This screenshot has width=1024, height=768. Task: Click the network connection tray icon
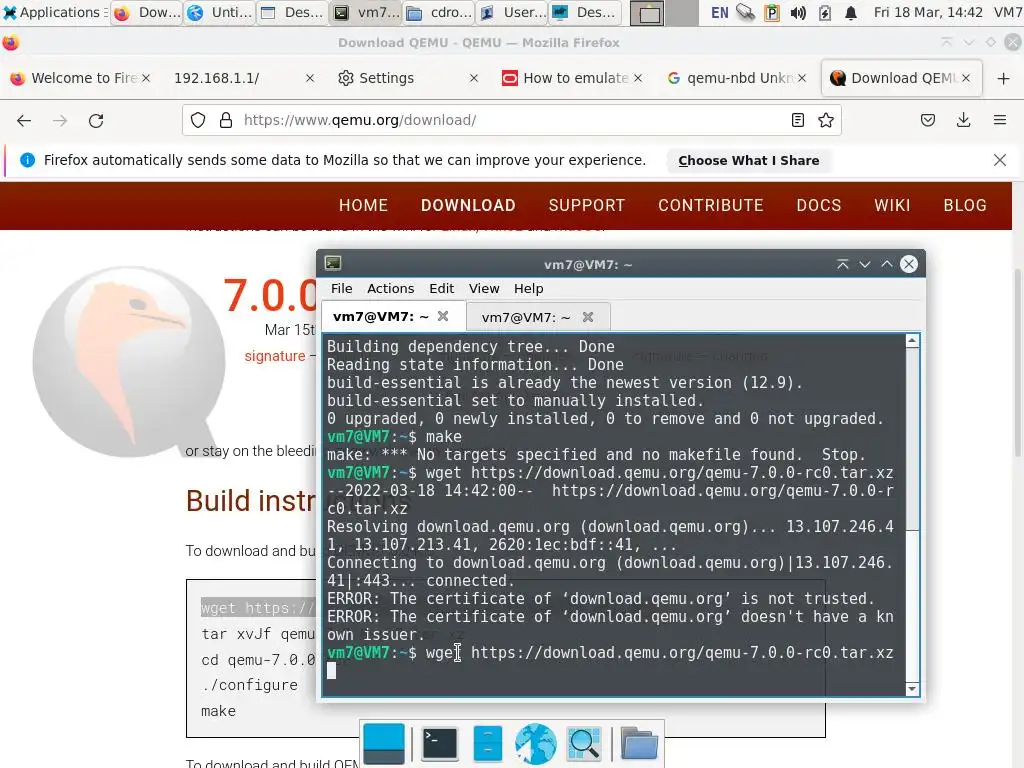745,12
